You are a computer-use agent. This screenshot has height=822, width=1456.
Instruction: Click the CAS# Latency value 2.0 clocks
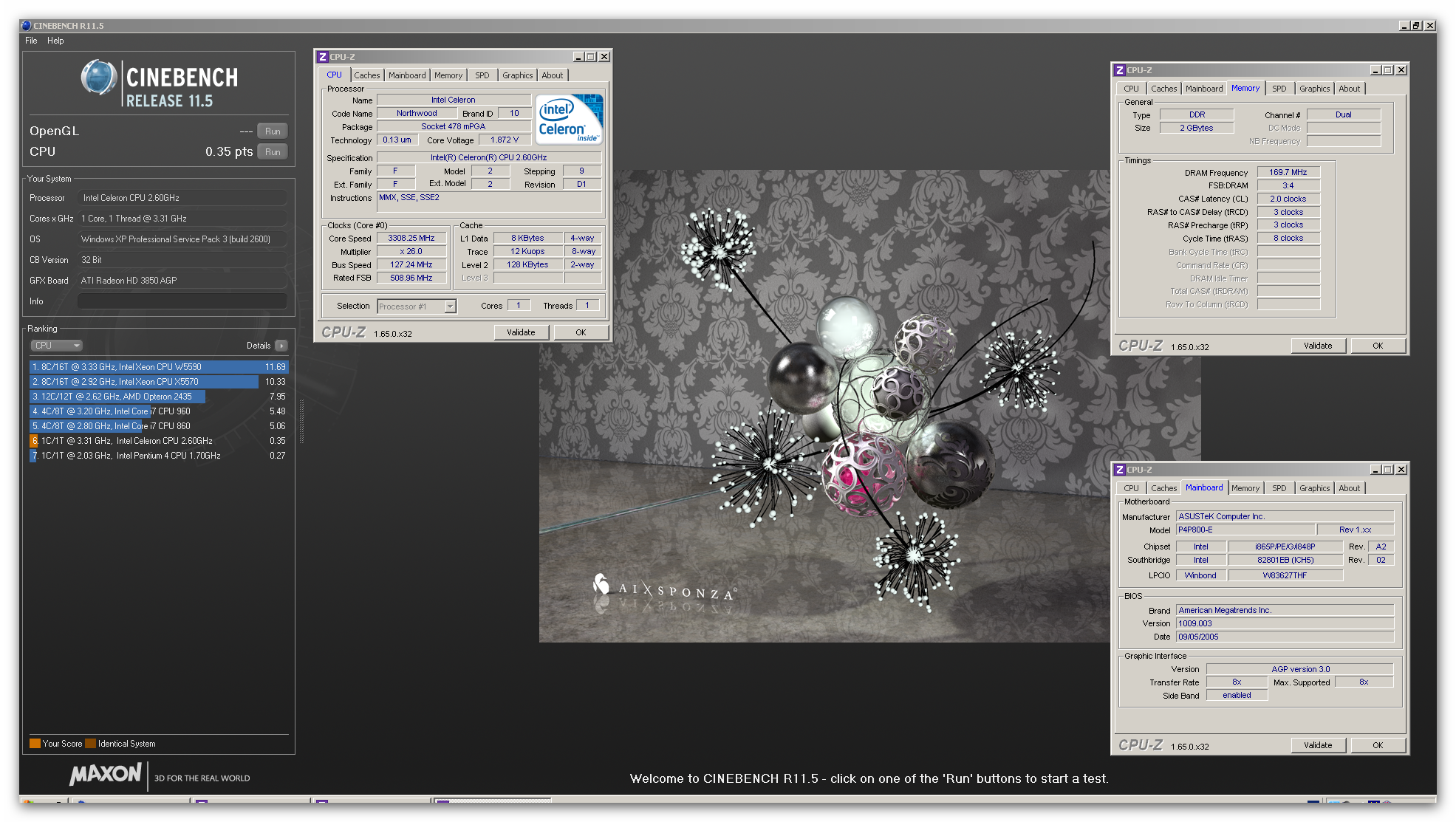(1288, 199)
